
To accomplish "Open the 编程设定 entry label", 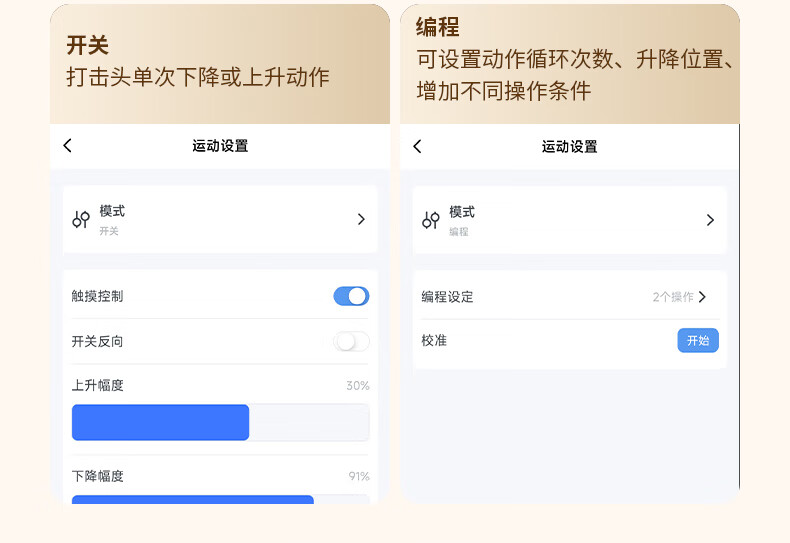I will click(x=448, y=297).
